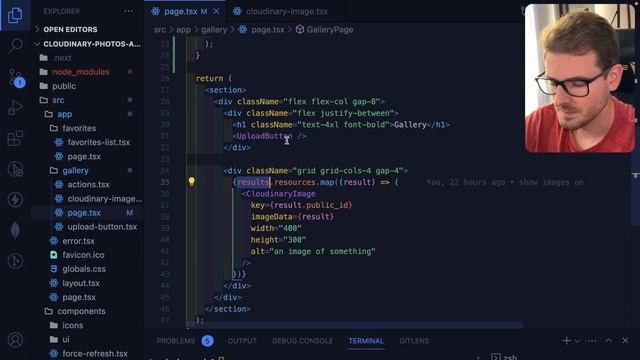Open the MongoDB leaf icon view

[x=15, y=230]
